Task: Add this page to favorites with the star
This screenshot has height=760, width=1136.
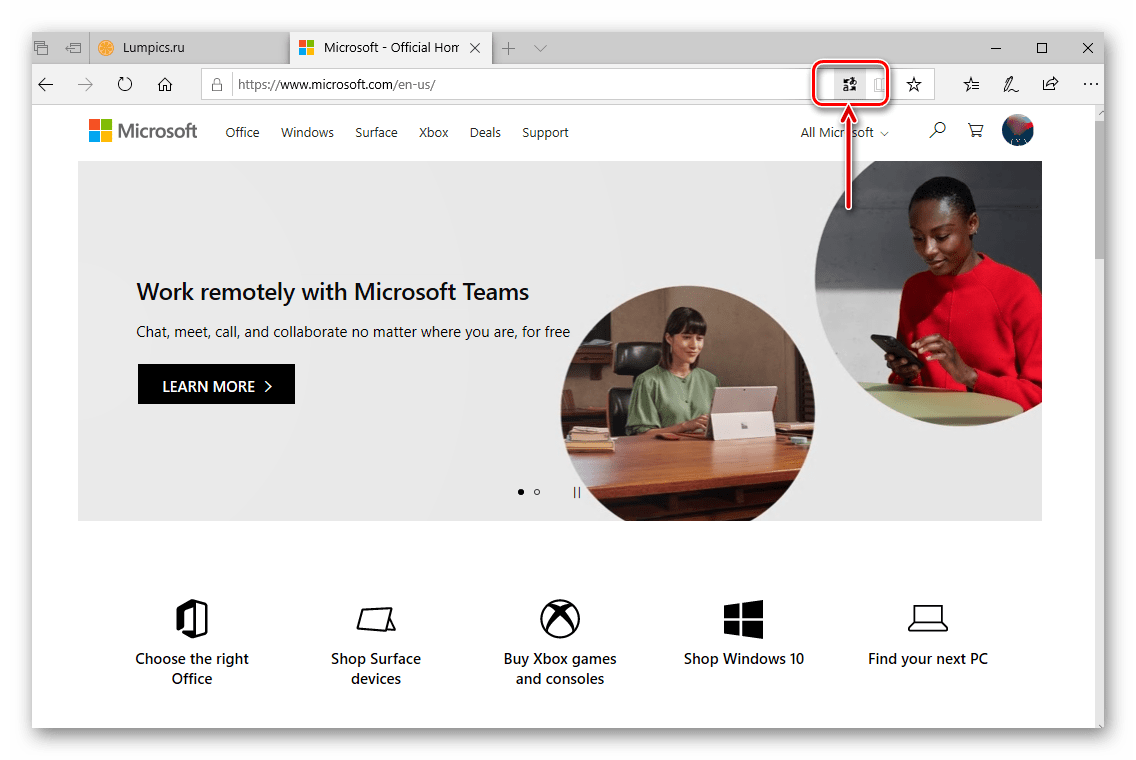Action: click(x=913, y=85)
